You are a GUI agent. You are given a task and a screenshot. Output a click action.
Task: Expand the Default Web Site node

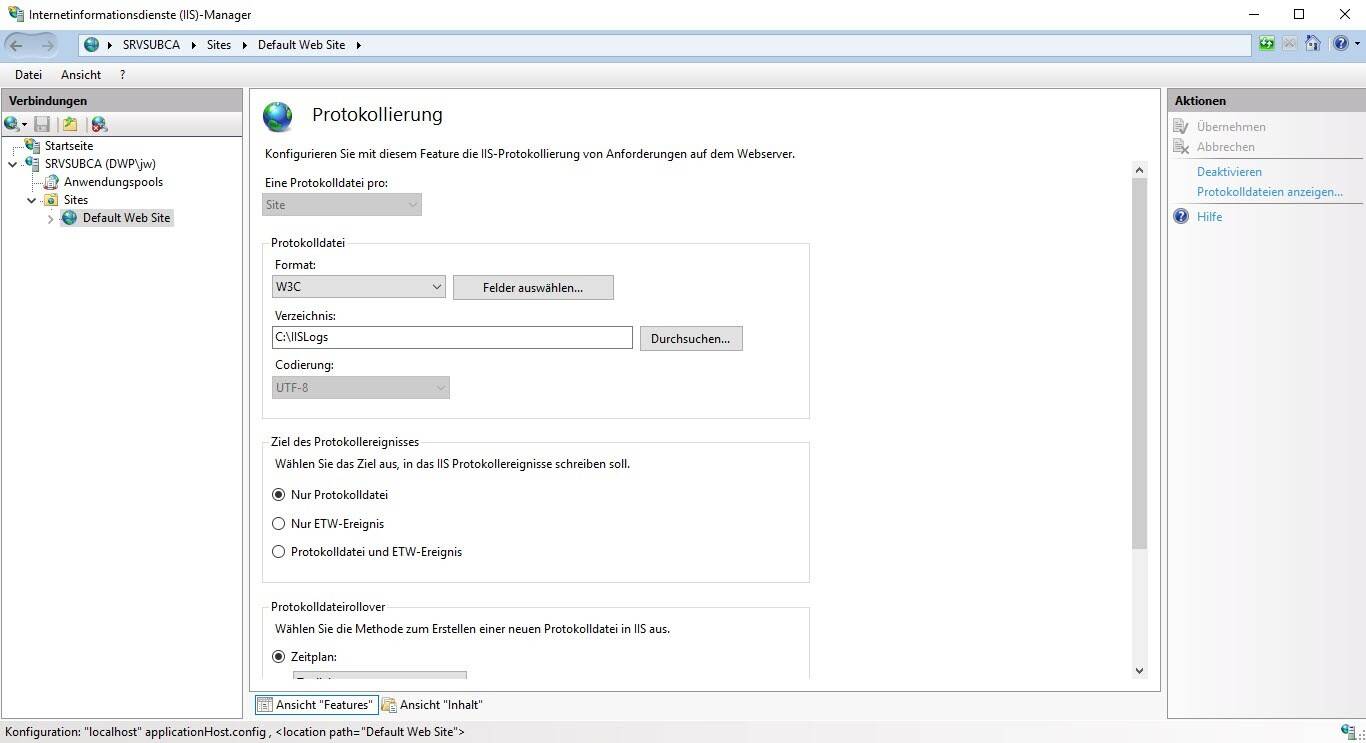(51, 218)
